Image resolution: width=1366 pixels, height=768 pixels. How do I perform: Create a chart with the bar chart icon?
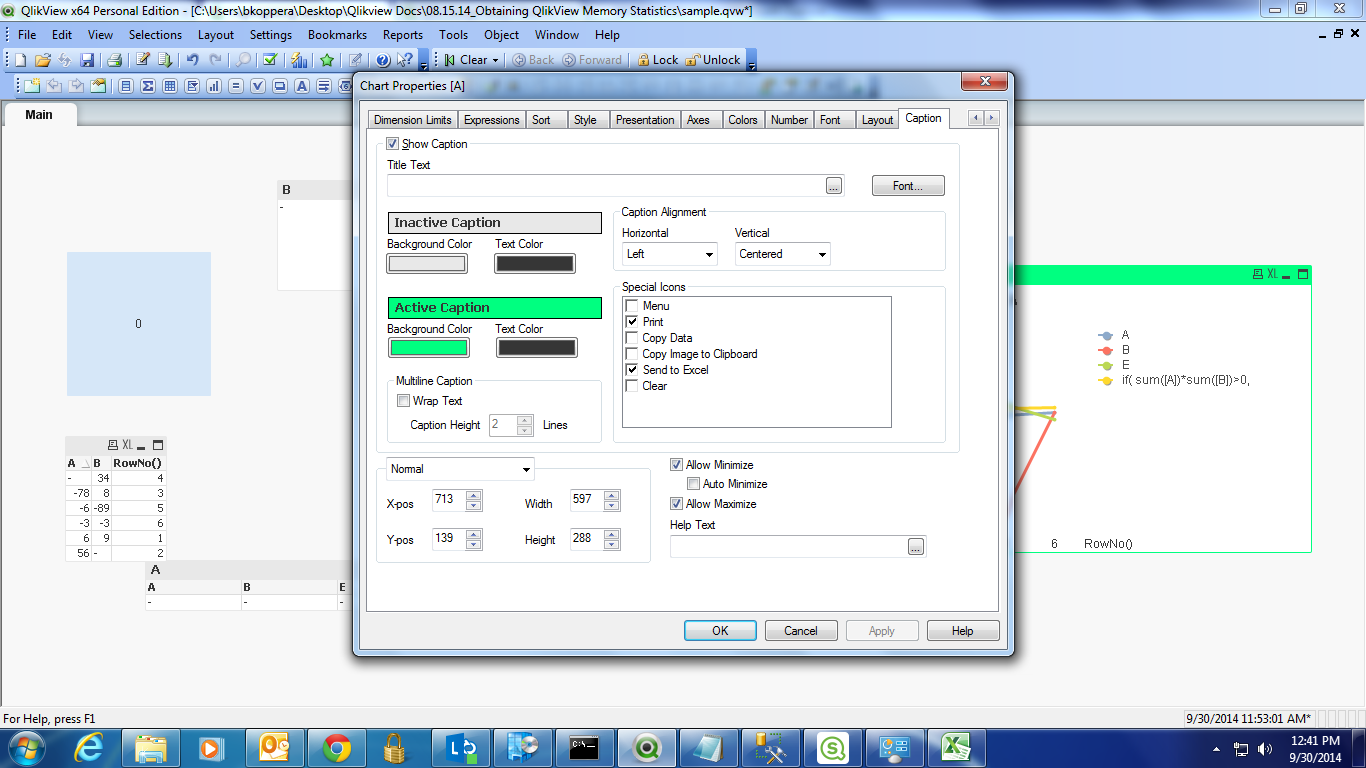(214, 86)
